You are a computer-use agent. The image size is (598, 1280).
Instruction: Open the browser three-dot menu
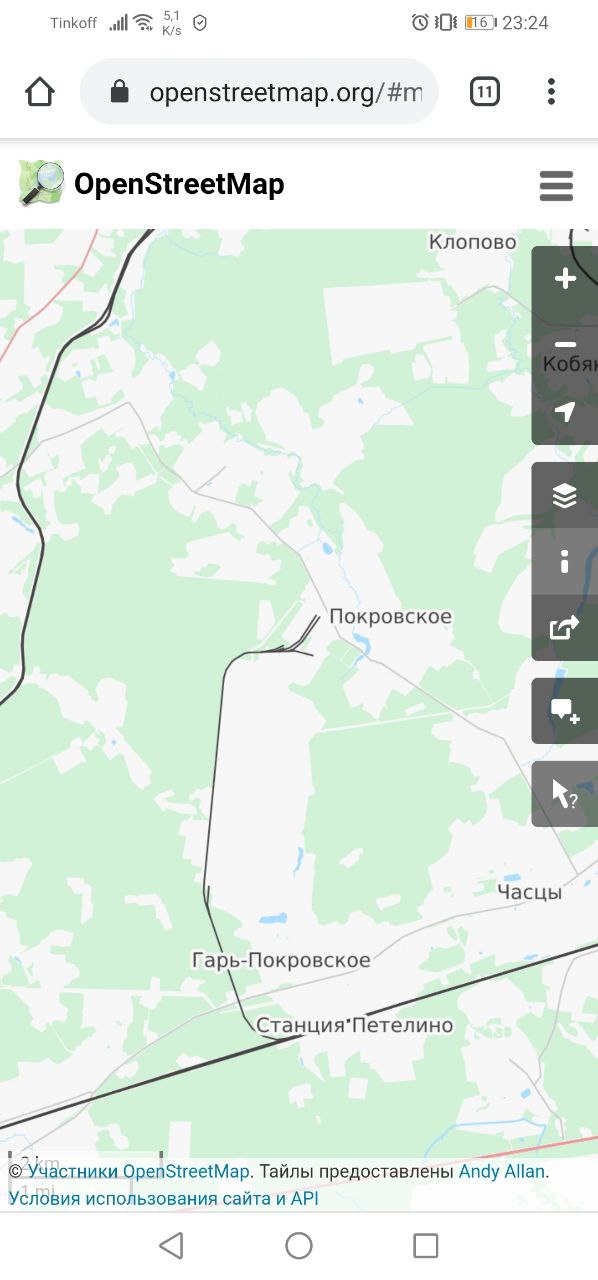(551, 92)
